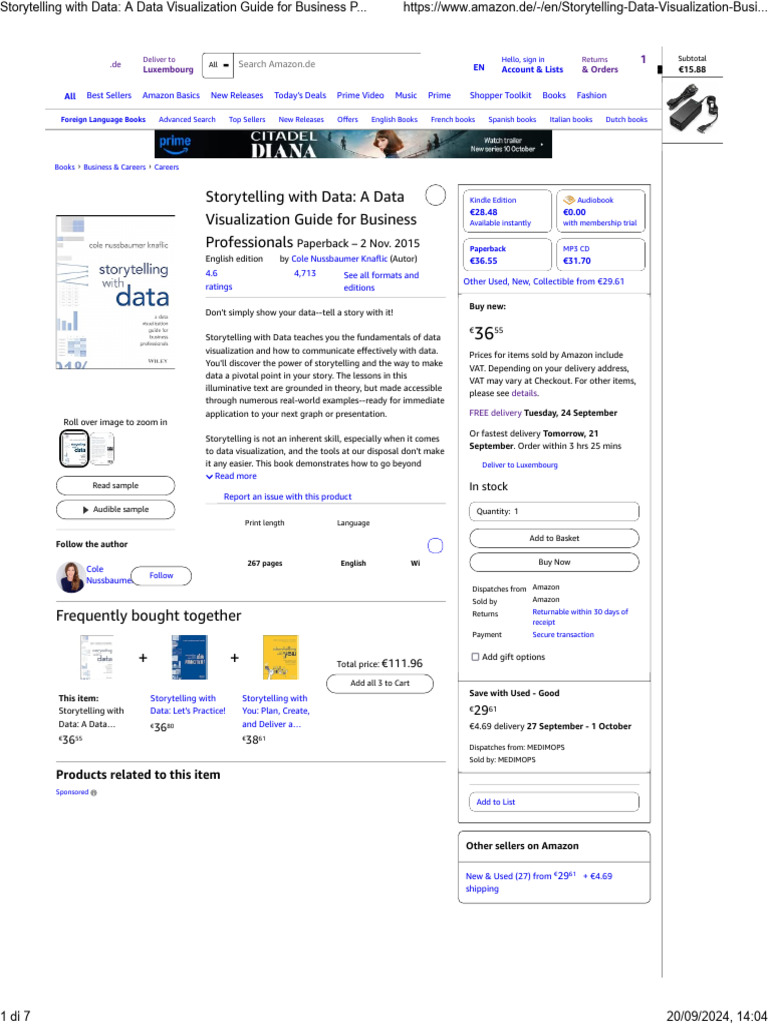Open the All navigation menu
Screen dimensions: 768x1024
tap(70, 96)
